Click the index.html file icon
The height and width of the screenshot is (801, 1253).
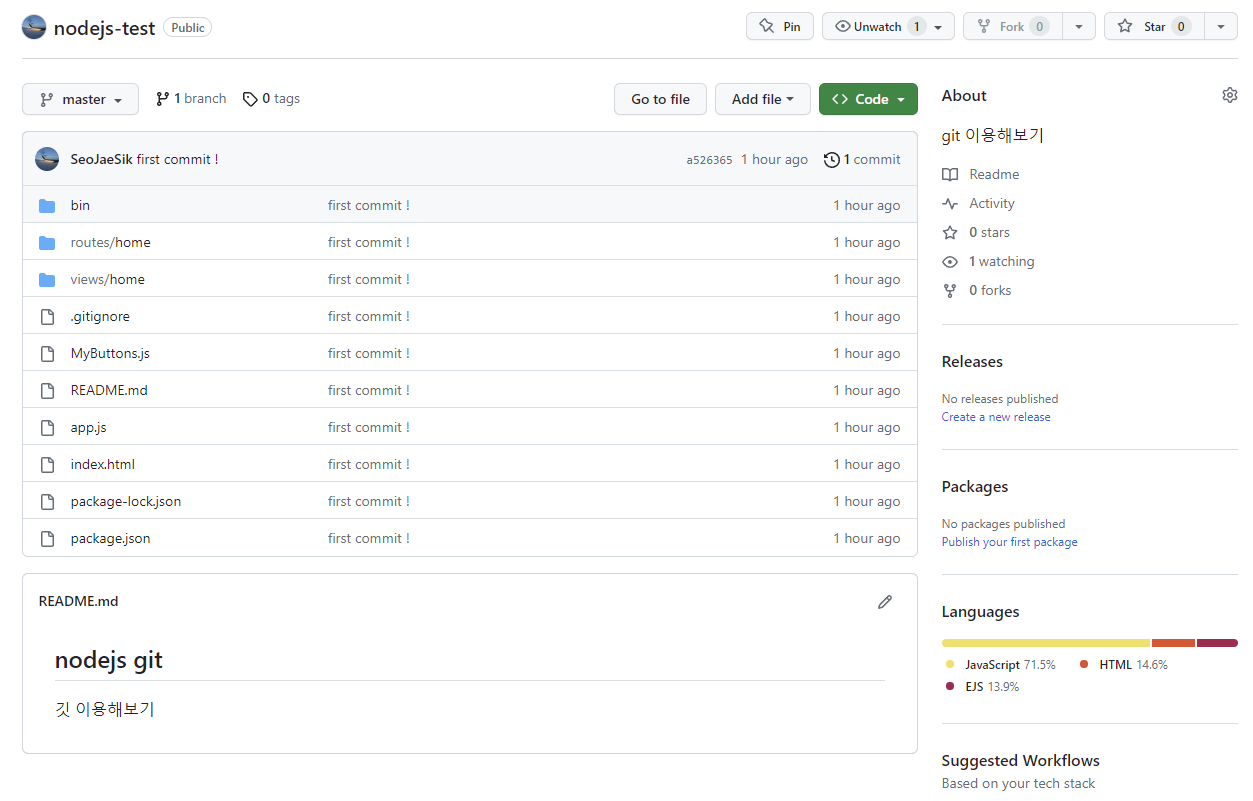click(47, 464)
